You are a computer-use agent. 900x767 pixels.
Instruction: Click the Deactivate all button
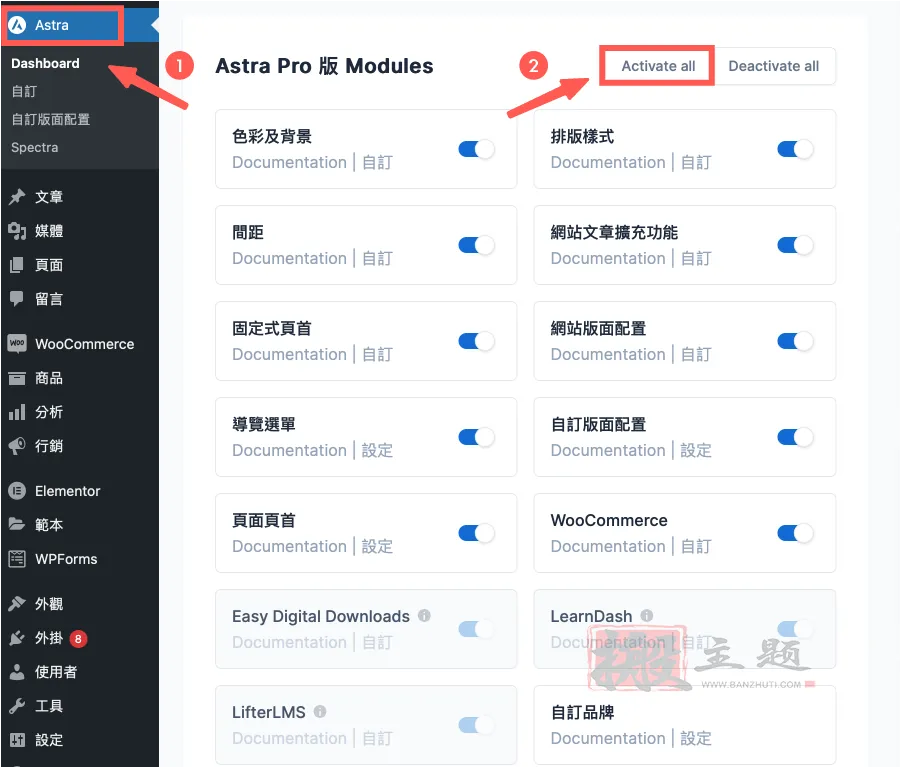pyautogui.click(x=774, y=66)
